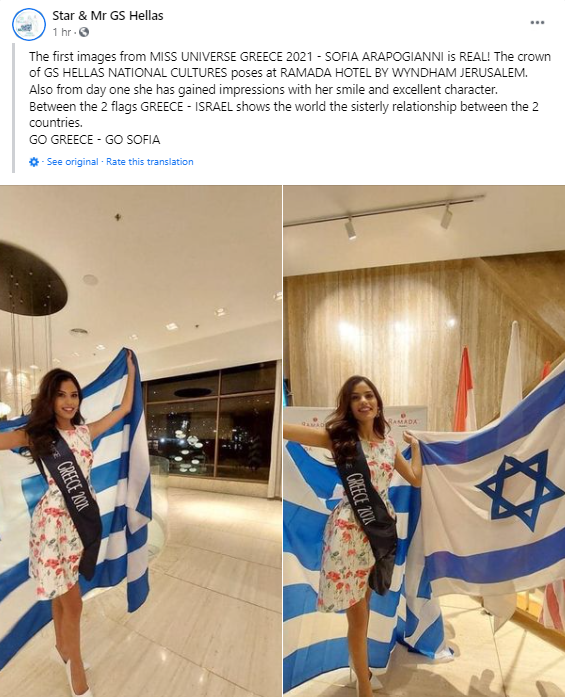The width and height of the screenshot is (565, 697).
Task: Click the translated post text paragraph
Action: point(290,98)
